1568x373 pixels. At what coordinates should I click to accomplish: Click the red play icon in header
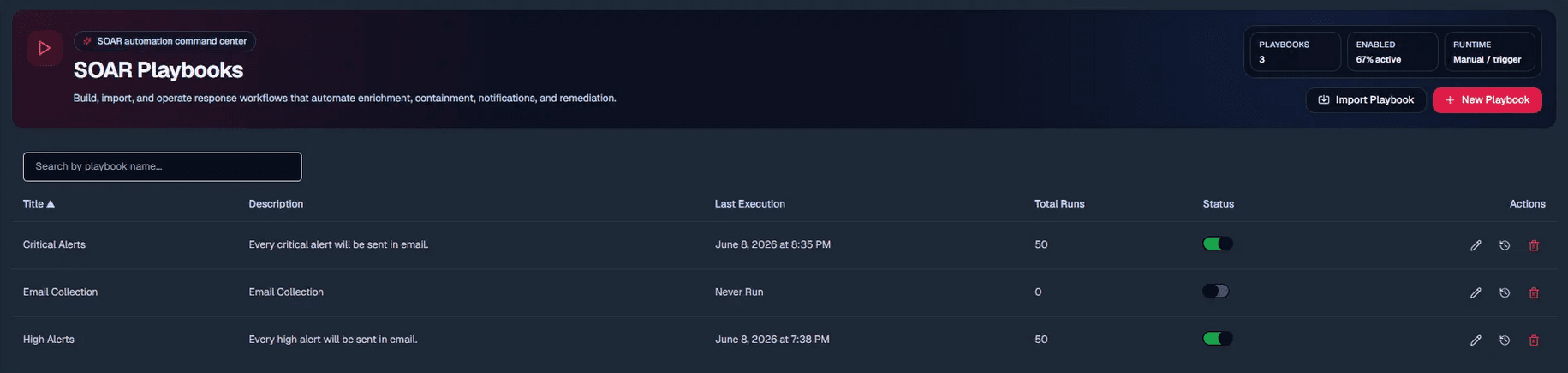click(x=44, y=48)
